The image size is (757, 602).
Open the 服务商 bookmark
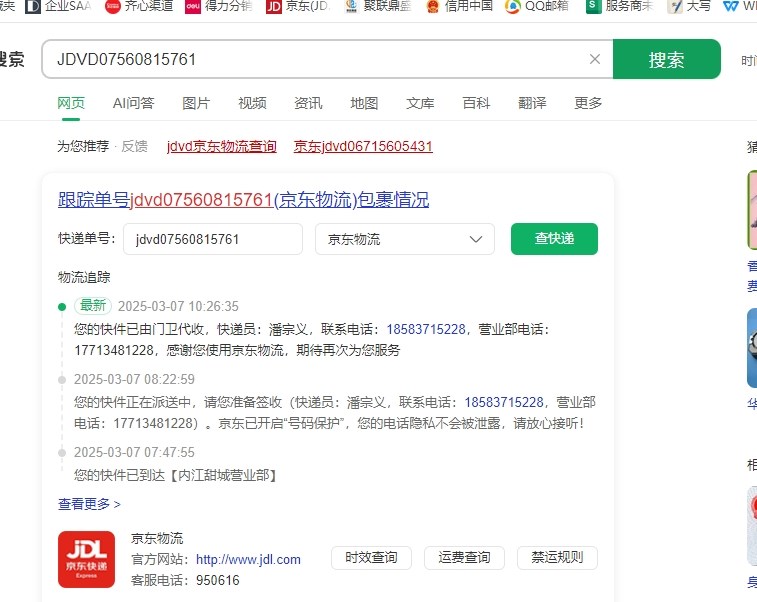[x=619, y=6]
